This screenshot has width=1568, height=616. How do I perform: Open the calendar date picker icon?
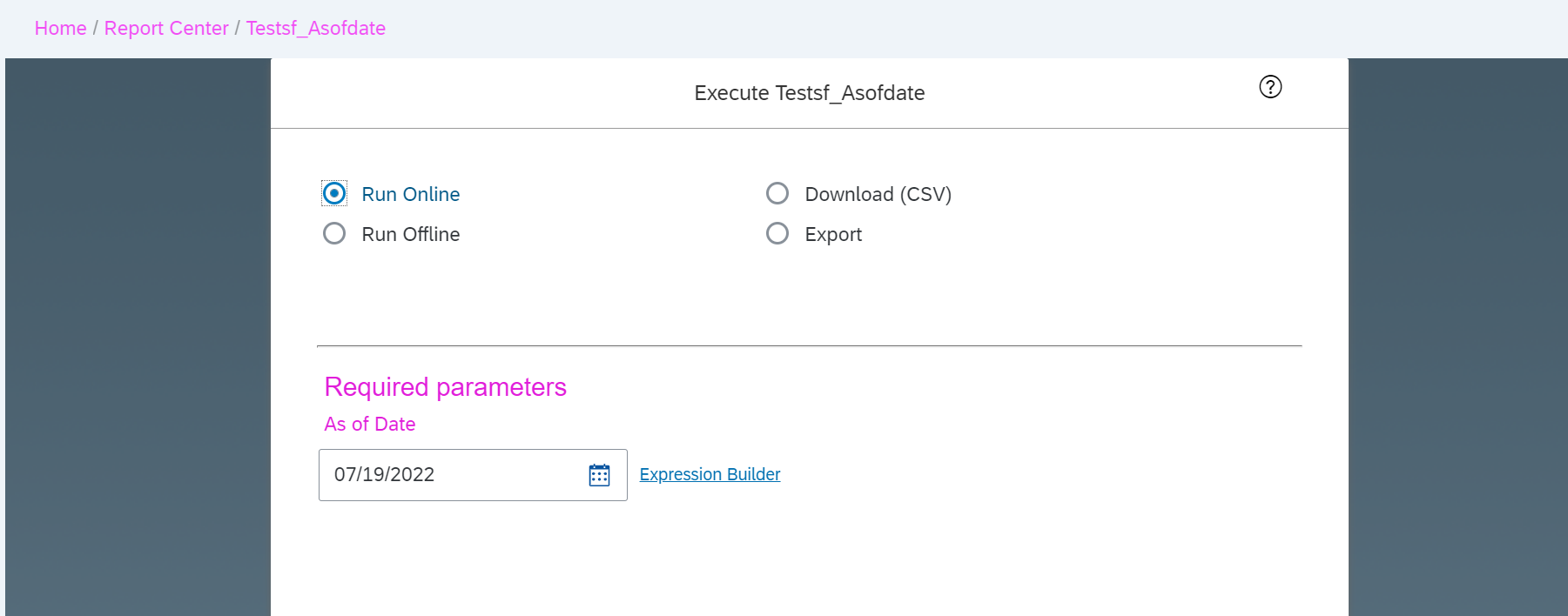599,475
